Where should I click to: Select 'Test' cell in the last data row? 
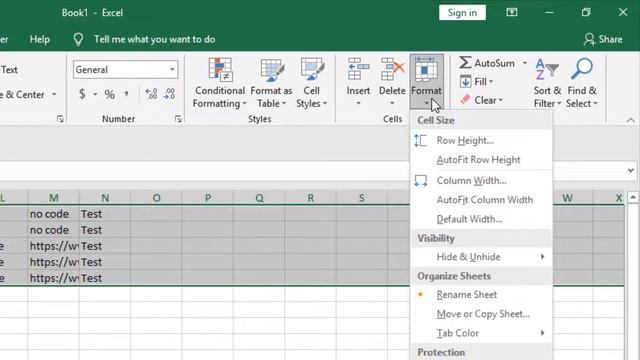105,278
